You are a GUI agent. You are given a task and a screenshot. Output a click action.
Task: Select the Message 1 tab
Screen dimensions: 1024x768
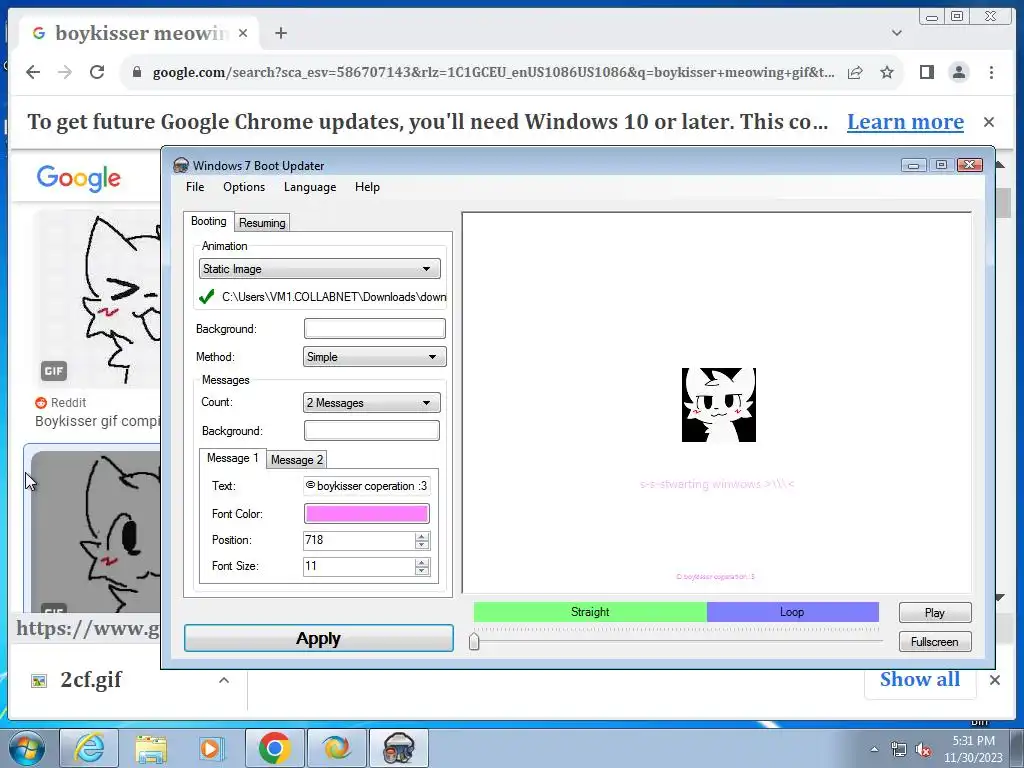click(232, 458)
